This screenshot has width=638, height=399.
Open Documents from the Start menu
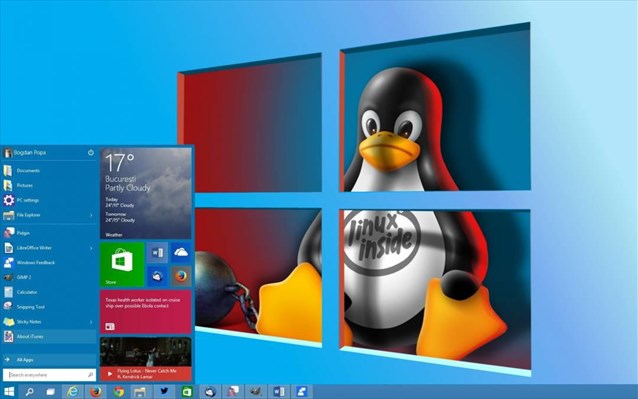coord(50,170)
